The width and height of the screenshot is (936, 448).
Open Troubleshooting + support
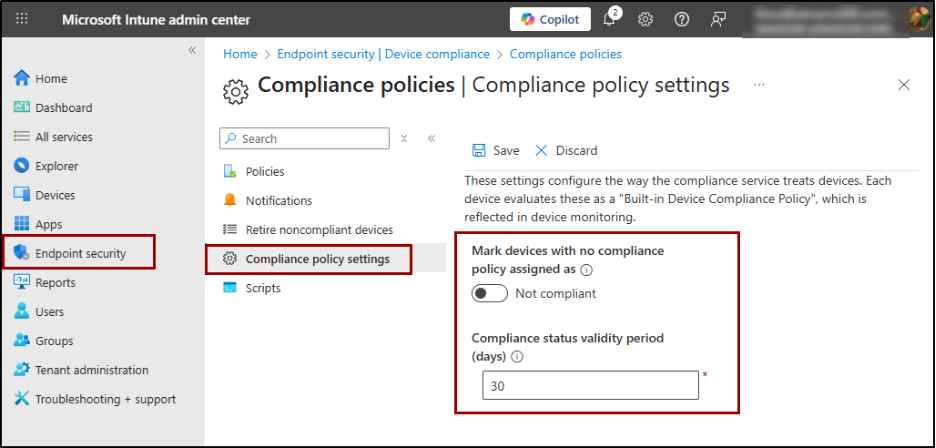pos(106,399)
